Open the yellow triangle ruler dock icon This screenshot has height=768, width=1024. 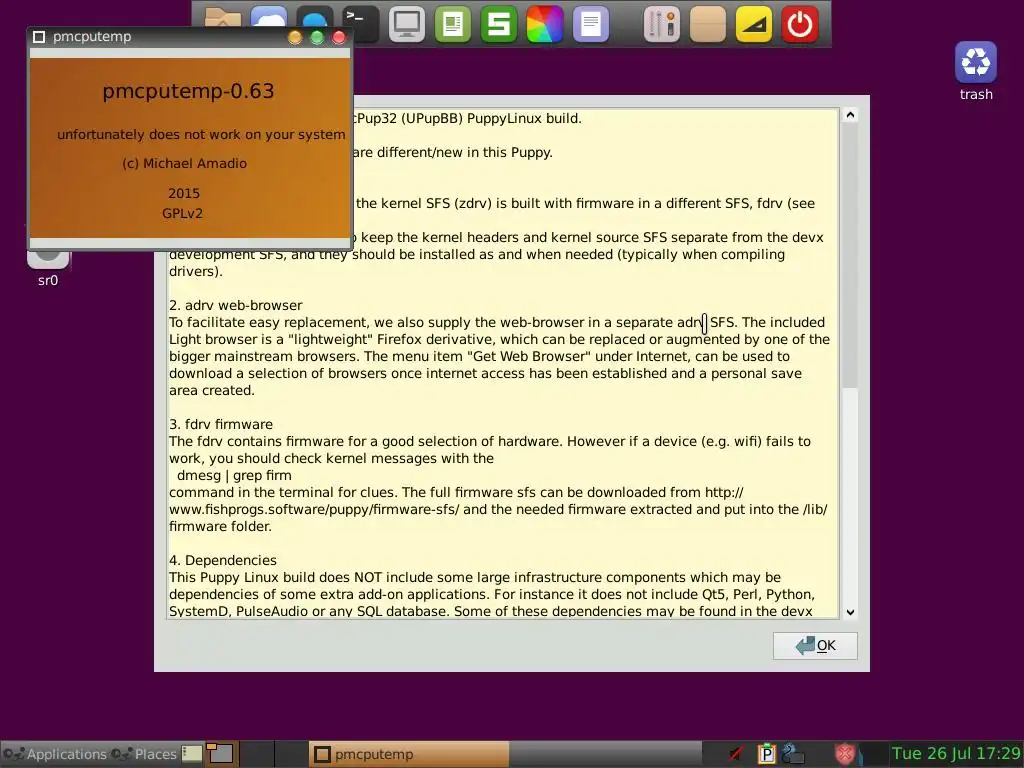pyautogui.click(x=754, y=24)
